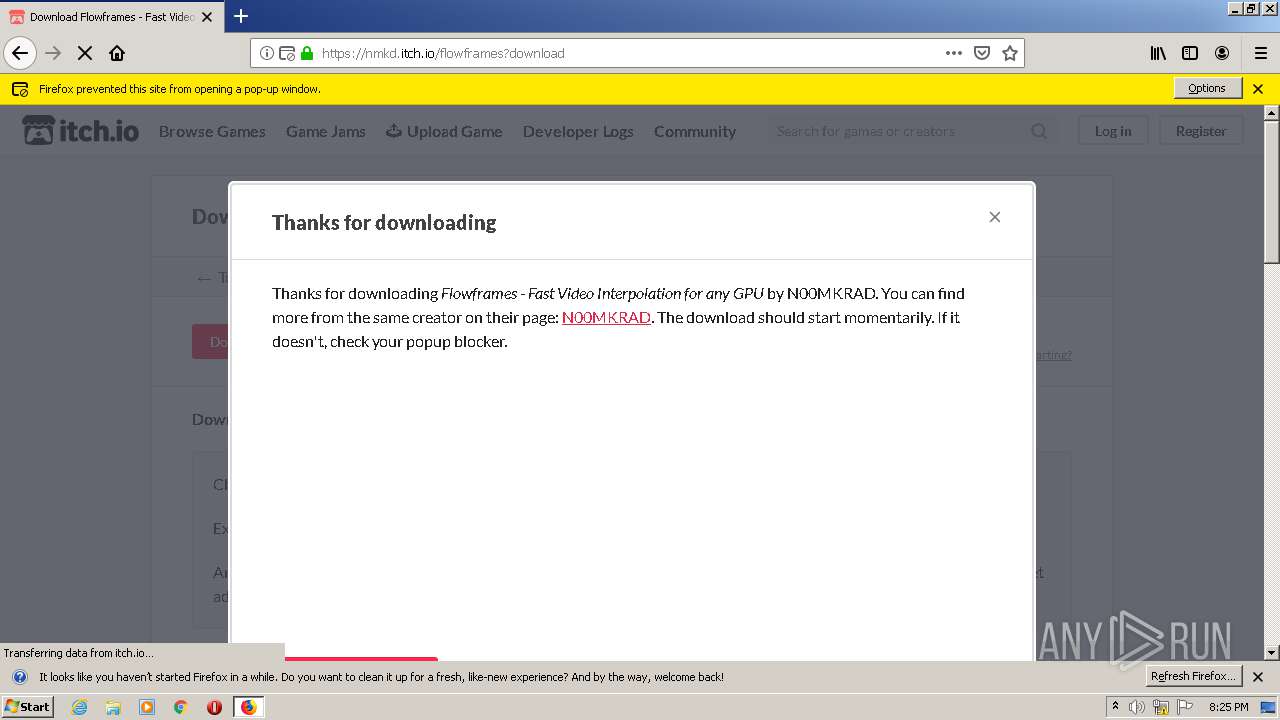Launch Chrome from taskbar
The width and height of the screenshot is (1280, 720).
(180, 707)
